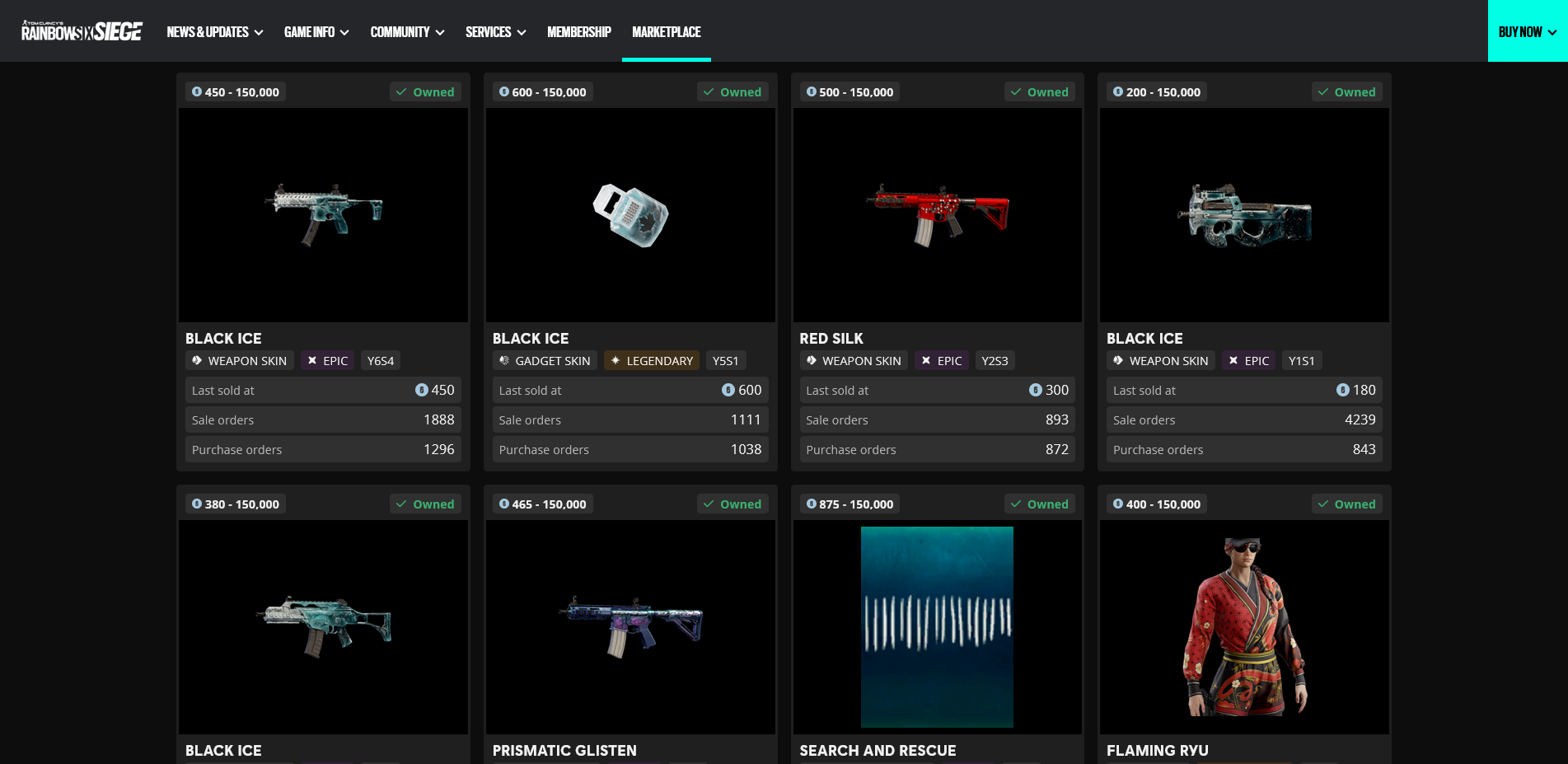Click the Y6S4 season tag
1568x764 pixels.
381,360
